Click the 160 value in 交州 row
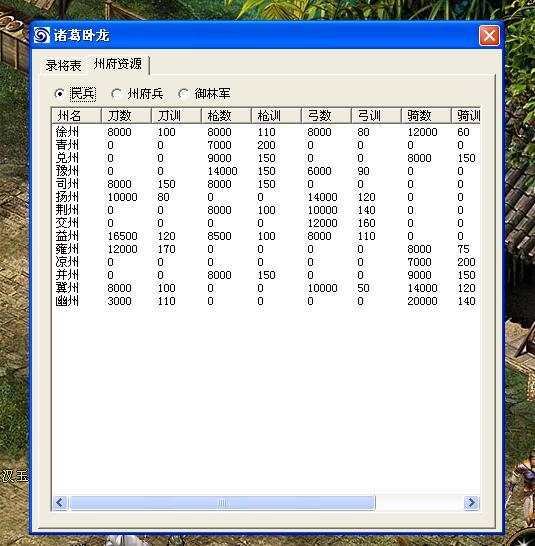Screen dimensions: 535x546 pyautogui.click(x=366, y=223)
